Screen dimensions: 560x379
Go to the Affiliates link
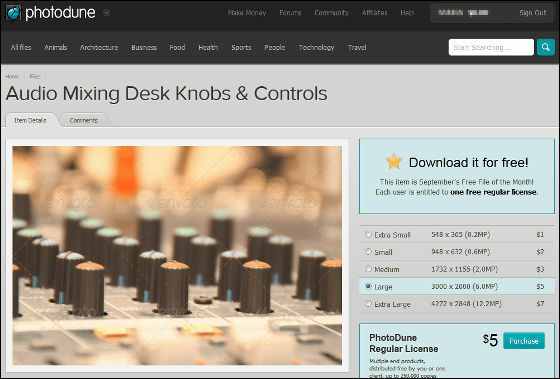tap(375, 13)
